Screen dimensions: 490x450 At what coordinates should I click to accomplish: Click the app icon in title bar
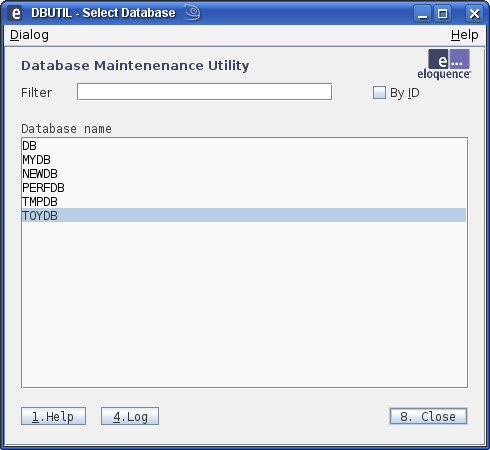tap(15, 13)
